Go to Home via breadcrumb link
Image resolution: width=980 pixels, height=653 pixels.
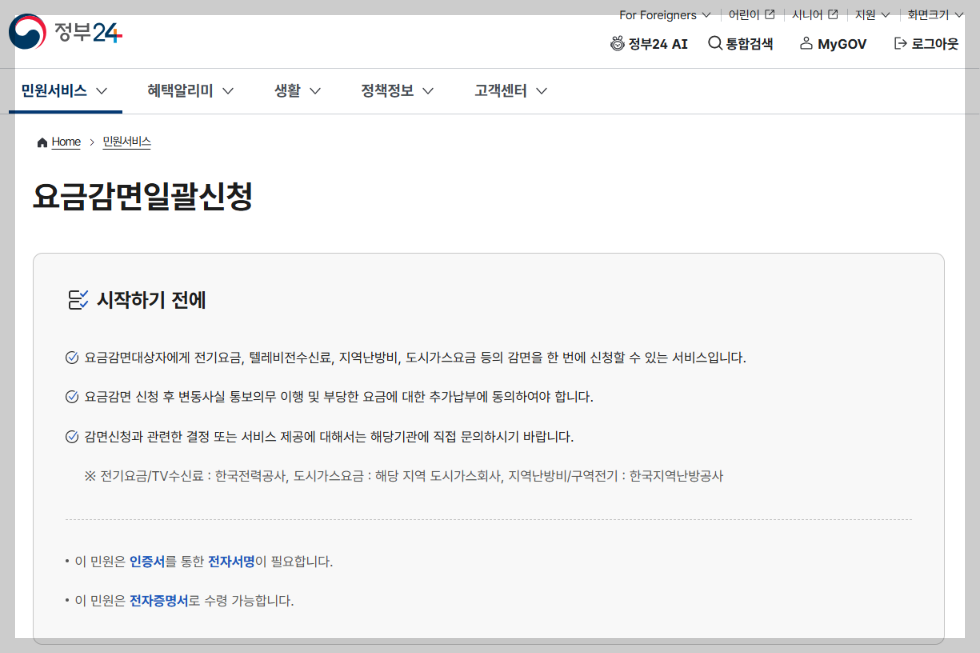pos(66,142)
